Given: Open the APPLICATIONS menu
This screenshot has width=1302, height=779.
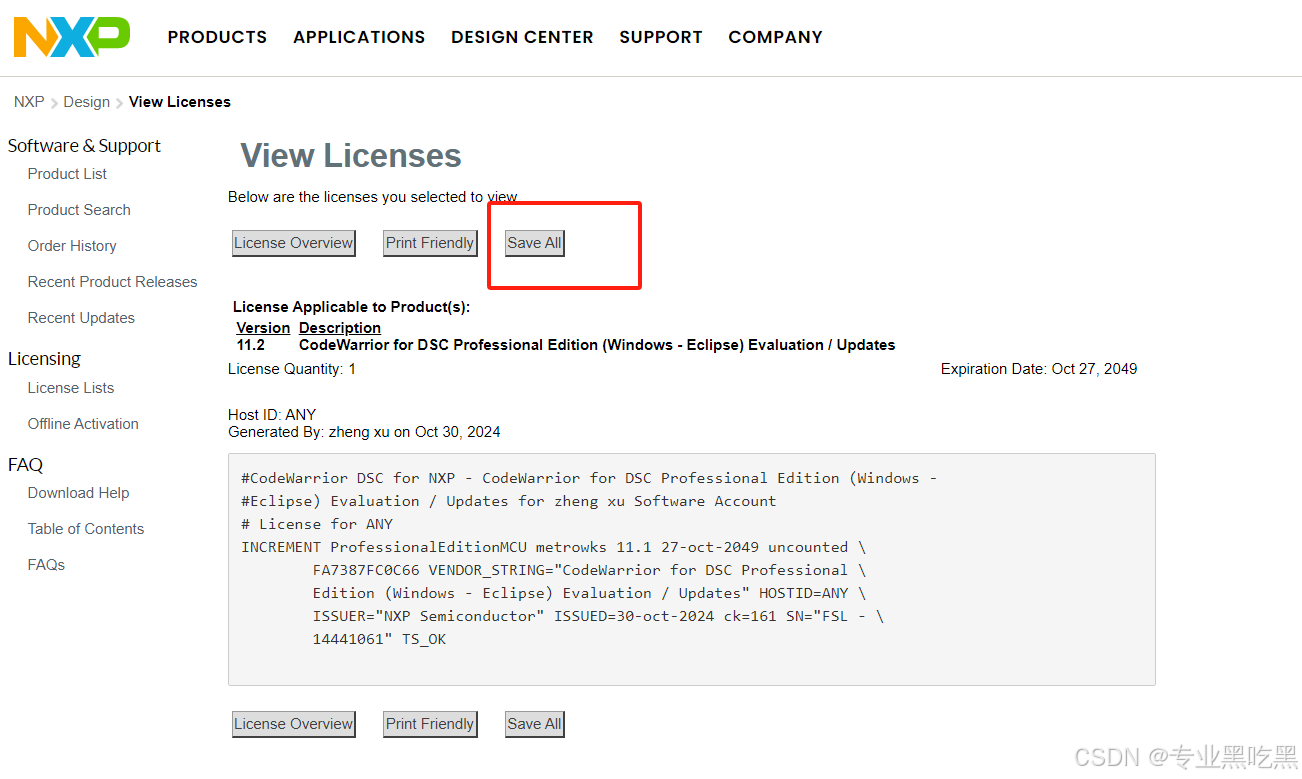Looking at the screenshot, I should coord(359,37).
